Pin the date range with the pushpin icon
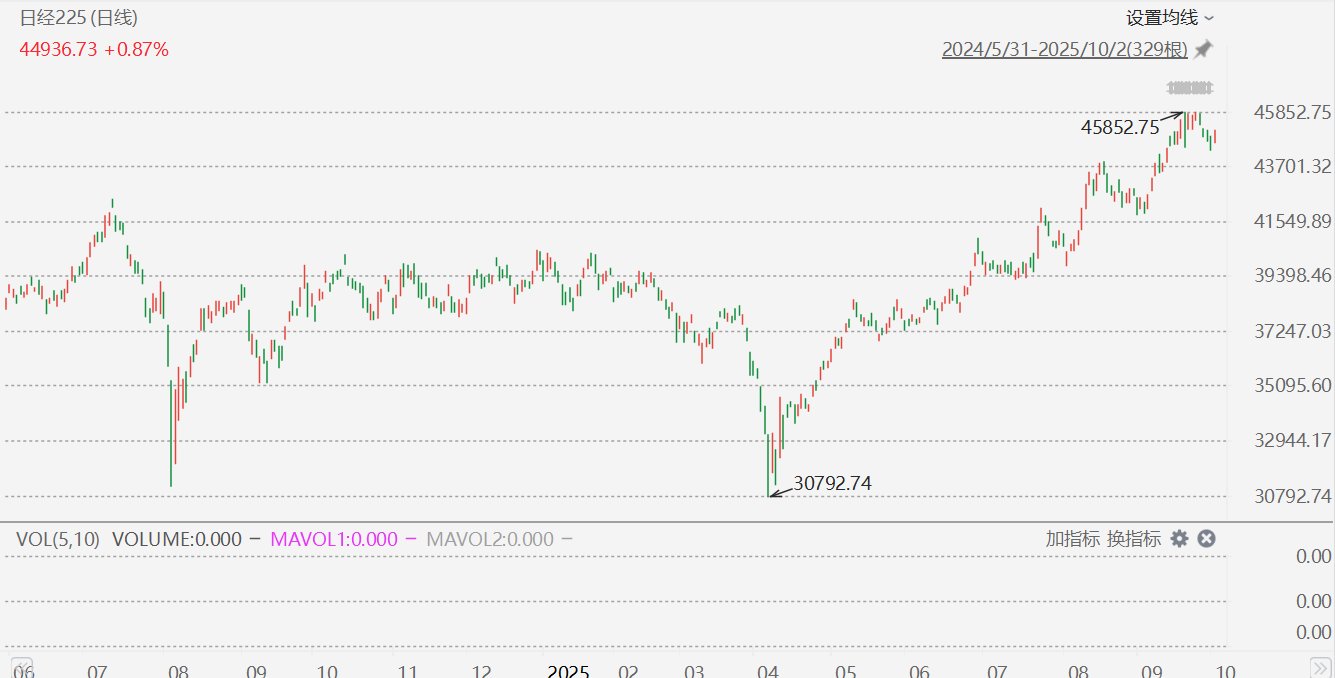This screenshot has width=1335, height=678. [1204, 49]
